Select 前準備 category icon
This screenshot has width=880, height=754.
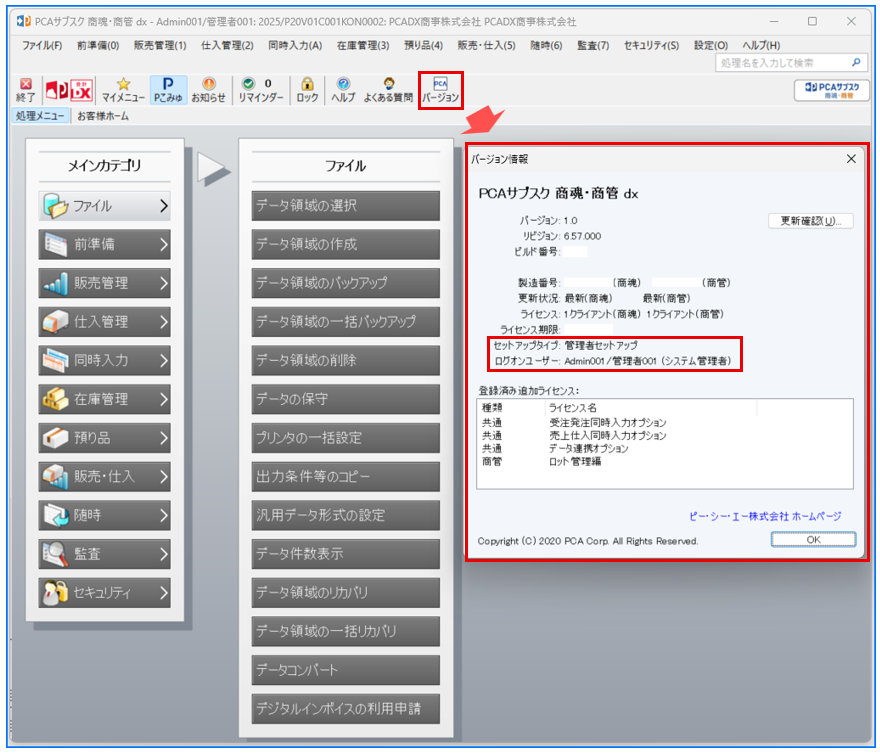(x=56, y=244)
